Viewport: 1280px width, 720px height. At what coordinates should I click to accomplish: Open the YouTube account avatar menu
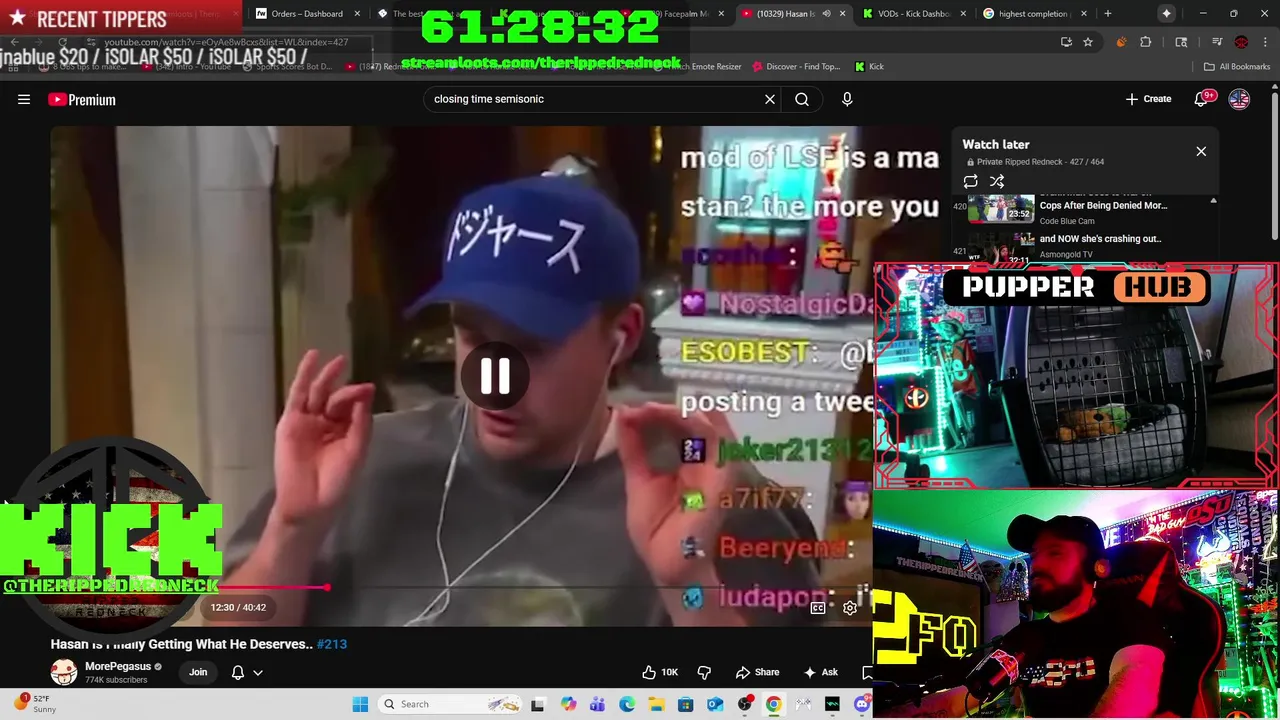(x=1239, y=99)
